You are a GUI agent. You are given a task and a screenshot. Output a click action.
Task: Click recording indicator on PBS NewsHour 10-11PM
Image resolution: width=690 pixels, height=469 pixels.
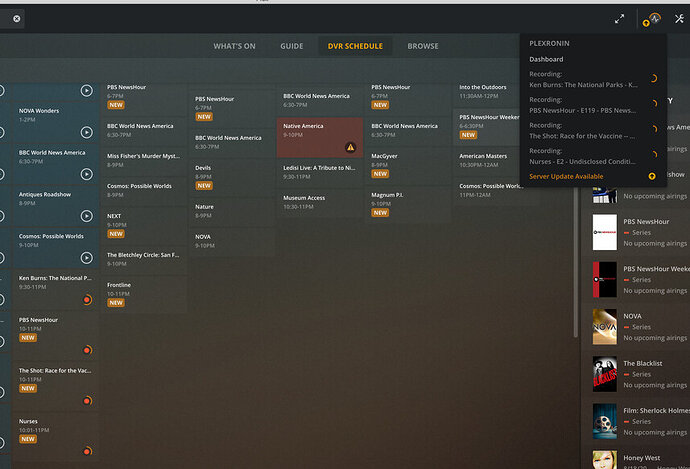(x=88, y=350)
